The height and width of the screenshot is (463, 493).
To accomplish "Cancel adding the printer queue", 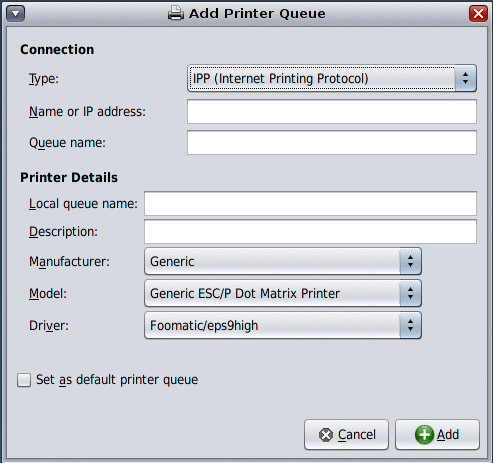I will click(346, 435).
